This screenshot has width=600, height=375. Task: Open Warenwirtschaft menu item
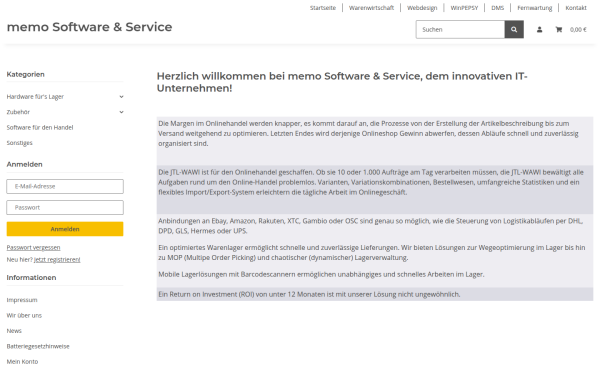pyautogui.click(x=371, y=8)
